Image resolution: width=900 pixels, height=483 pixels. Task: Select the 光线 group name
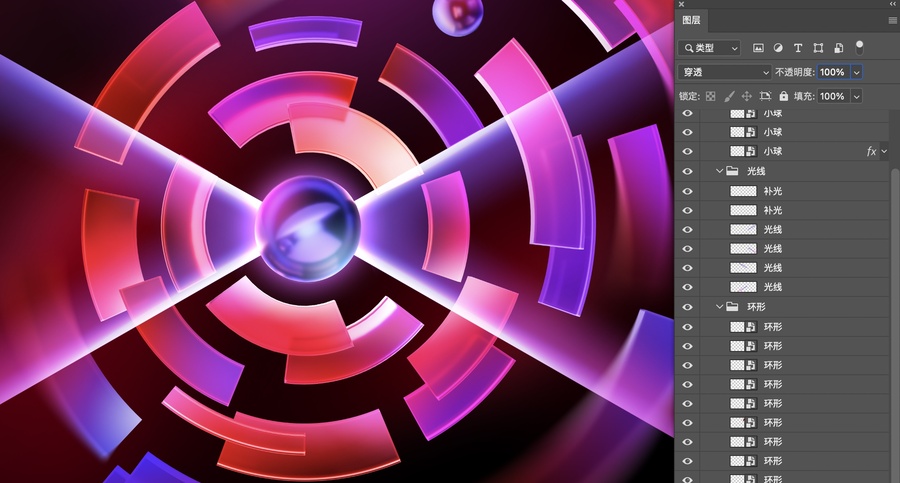coord(756,171)
